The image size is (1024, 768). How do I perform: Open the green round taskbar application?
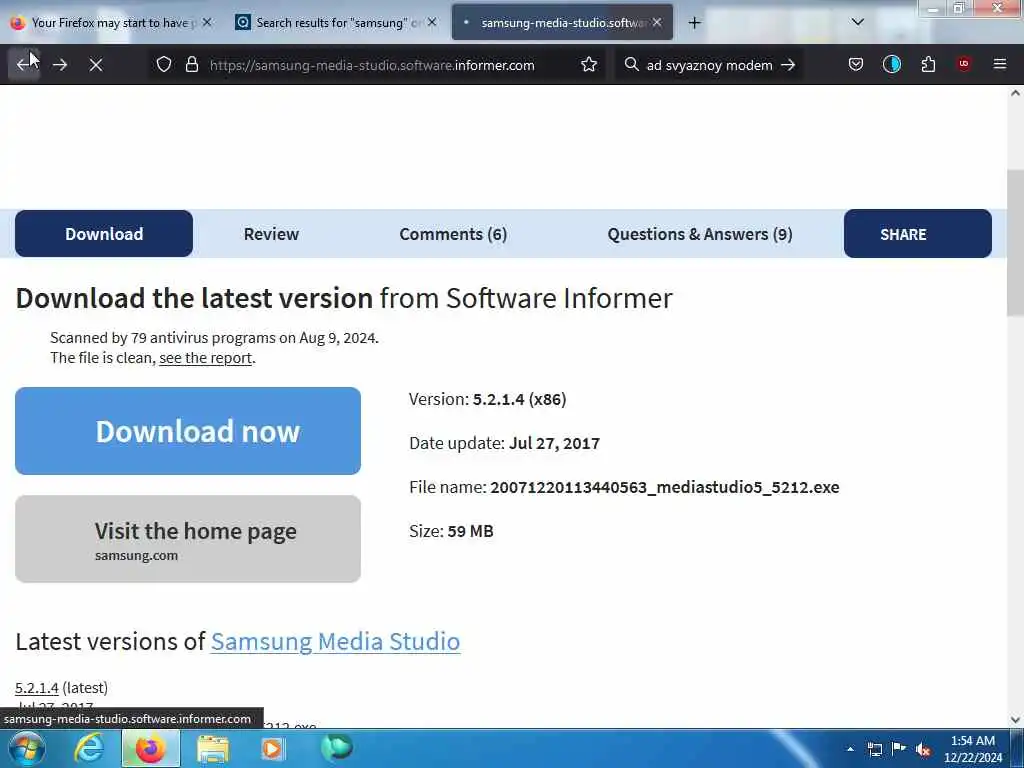336,748
